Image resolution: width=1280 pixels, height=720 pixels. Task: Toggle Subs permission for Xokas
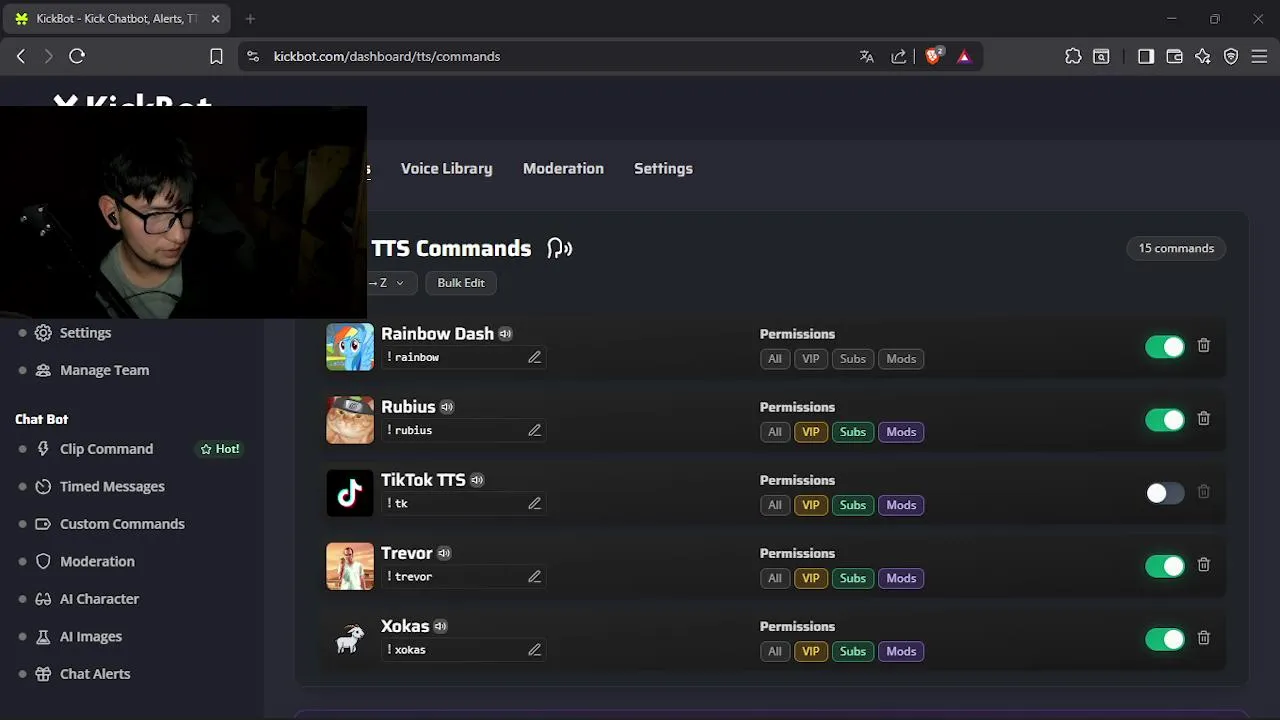click(x=852, y=650)
